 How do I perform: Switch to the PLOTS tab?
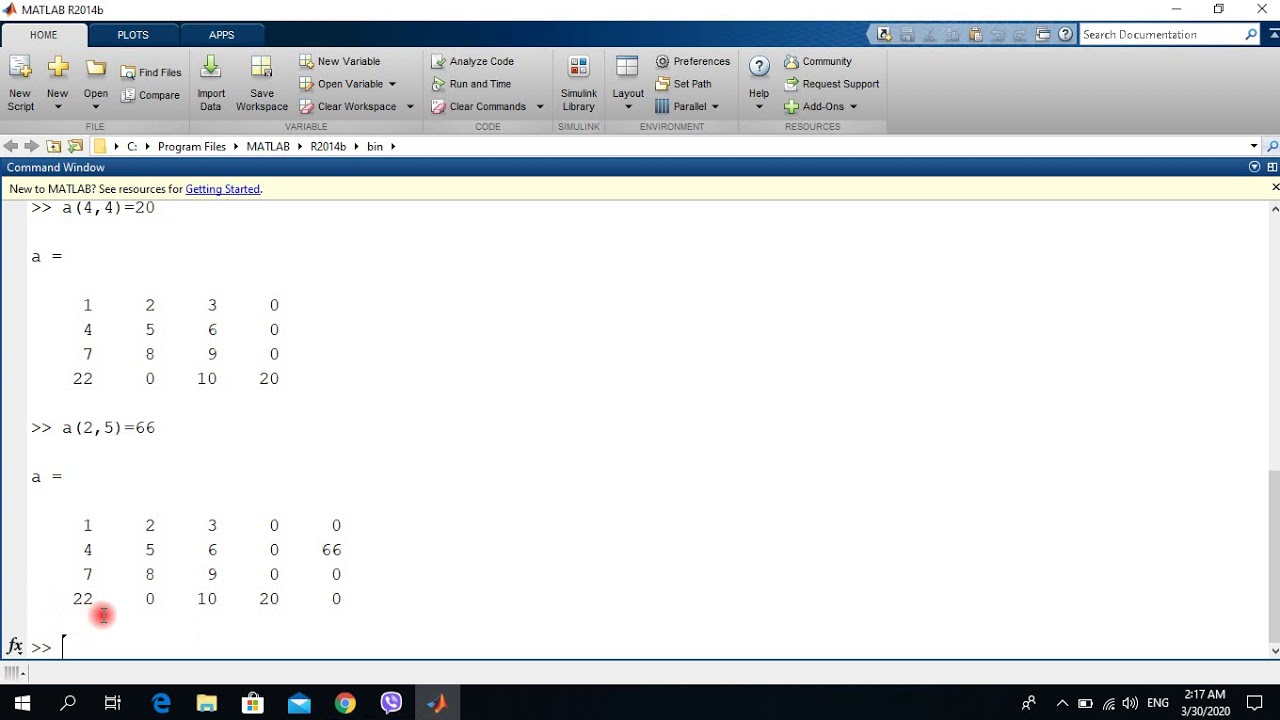coord(133,35)
